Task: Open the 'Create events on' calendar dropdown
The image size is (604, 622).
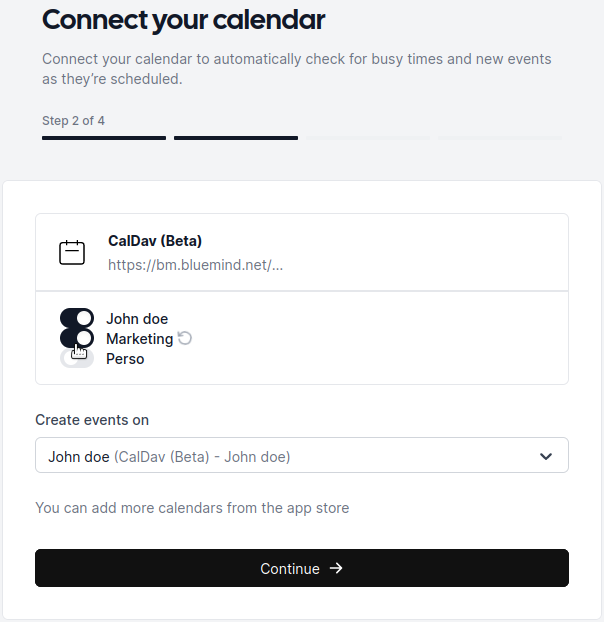Action: pyautogui.click(x=301, y=456)
